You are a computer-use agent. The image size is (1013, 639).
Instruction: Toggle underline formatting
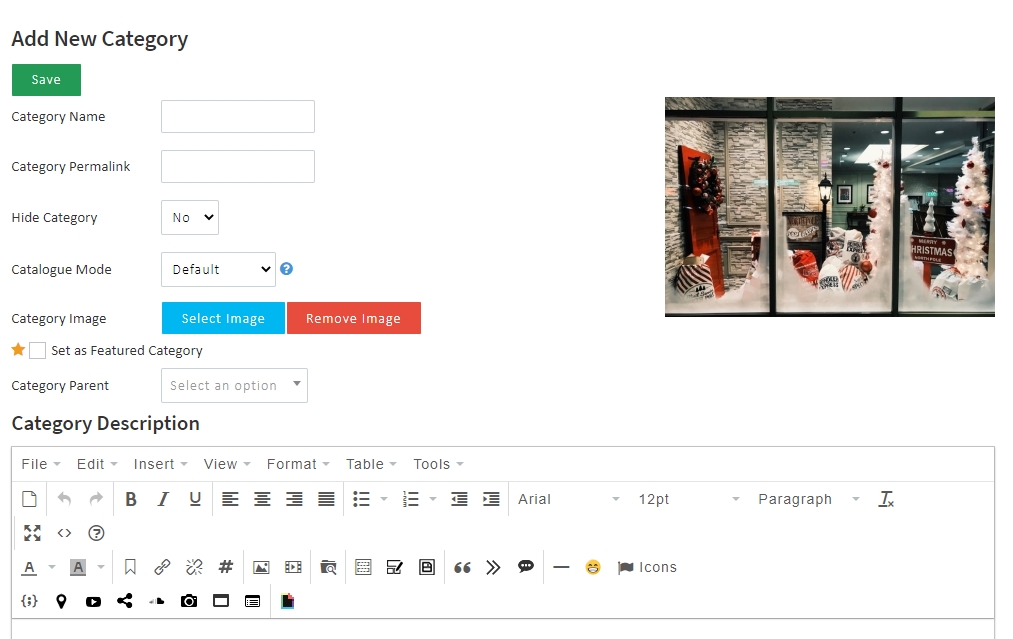tap(195, 499)
